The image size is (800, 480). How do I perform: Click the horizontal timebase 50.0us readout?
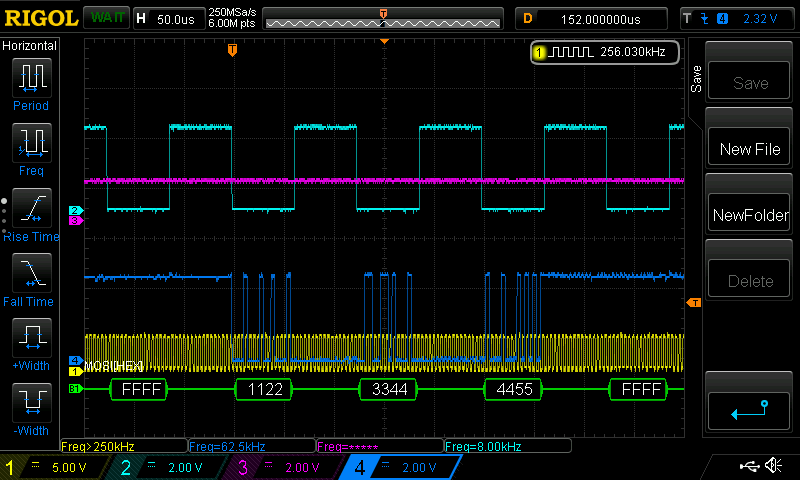[169, 19]
